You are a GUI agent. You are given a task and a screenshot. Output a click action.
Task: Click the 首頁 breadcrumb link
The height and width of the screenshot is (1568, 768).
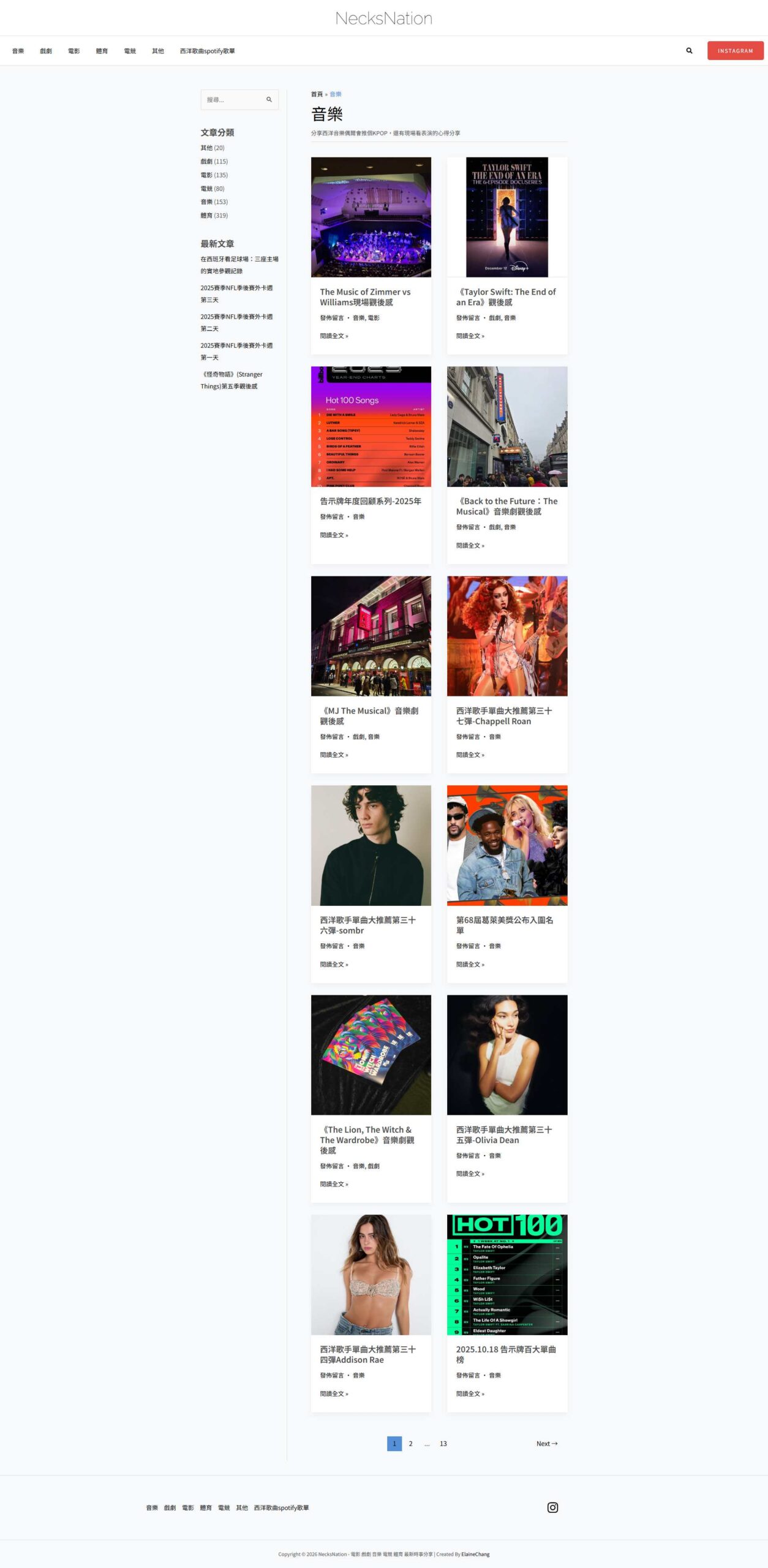[317, 94]
